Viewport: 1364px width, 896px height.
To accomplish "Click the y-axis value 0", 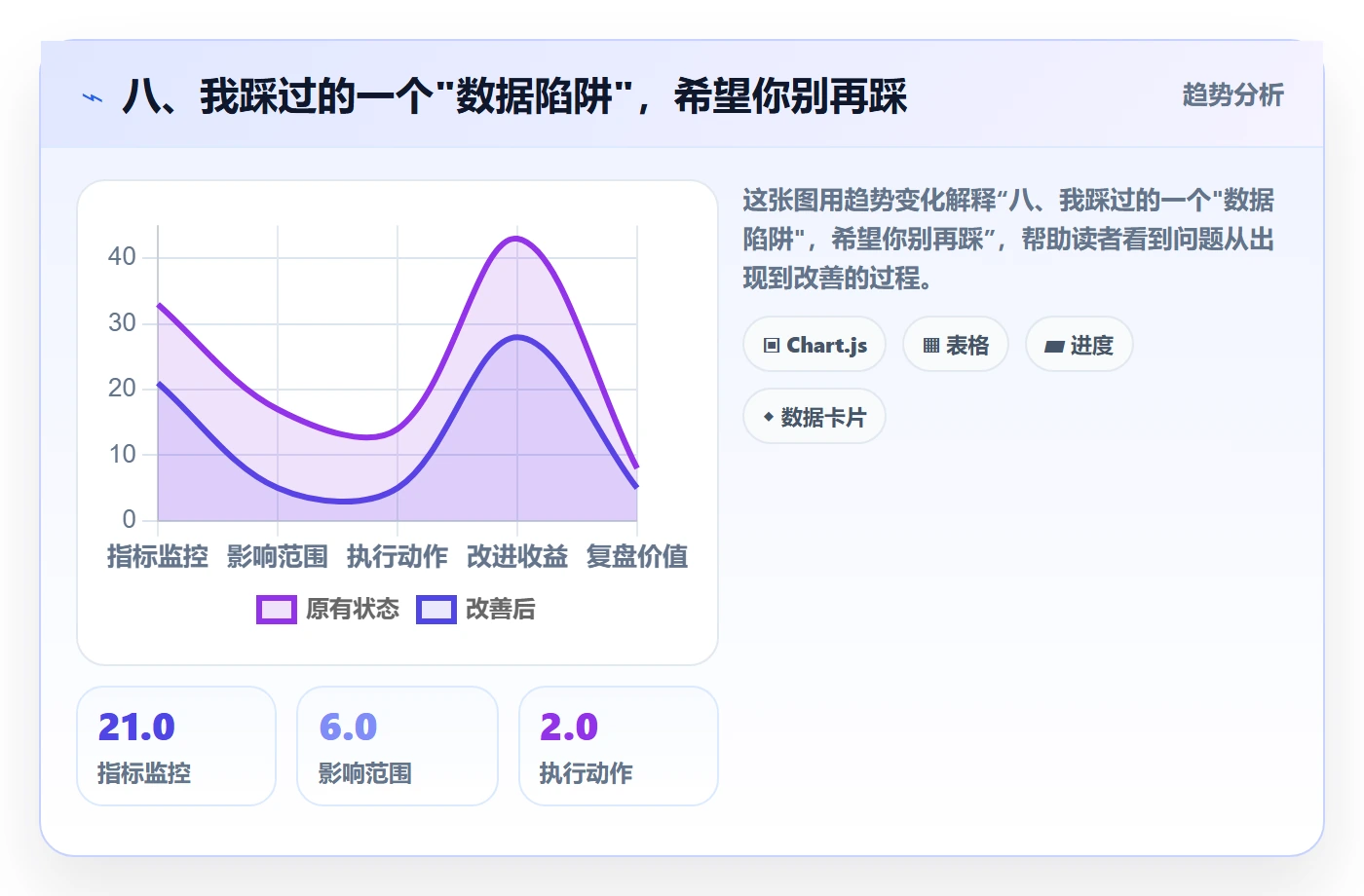I will pyautogui.click(x=129, y=519).
